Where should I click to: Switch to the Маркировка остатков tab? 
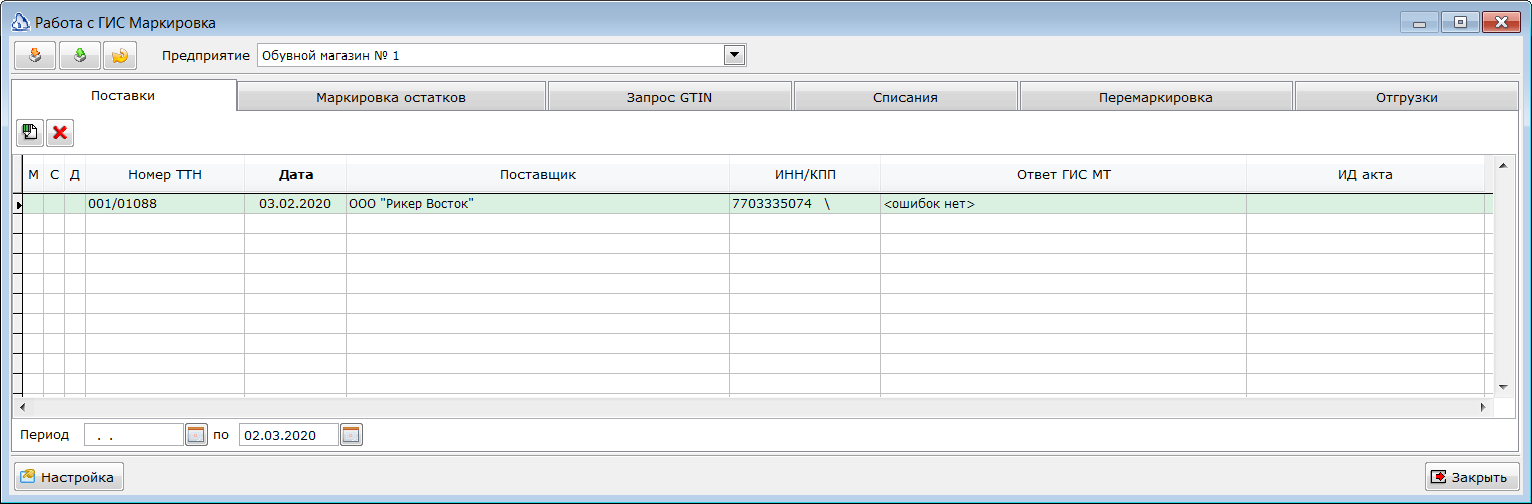391,97
